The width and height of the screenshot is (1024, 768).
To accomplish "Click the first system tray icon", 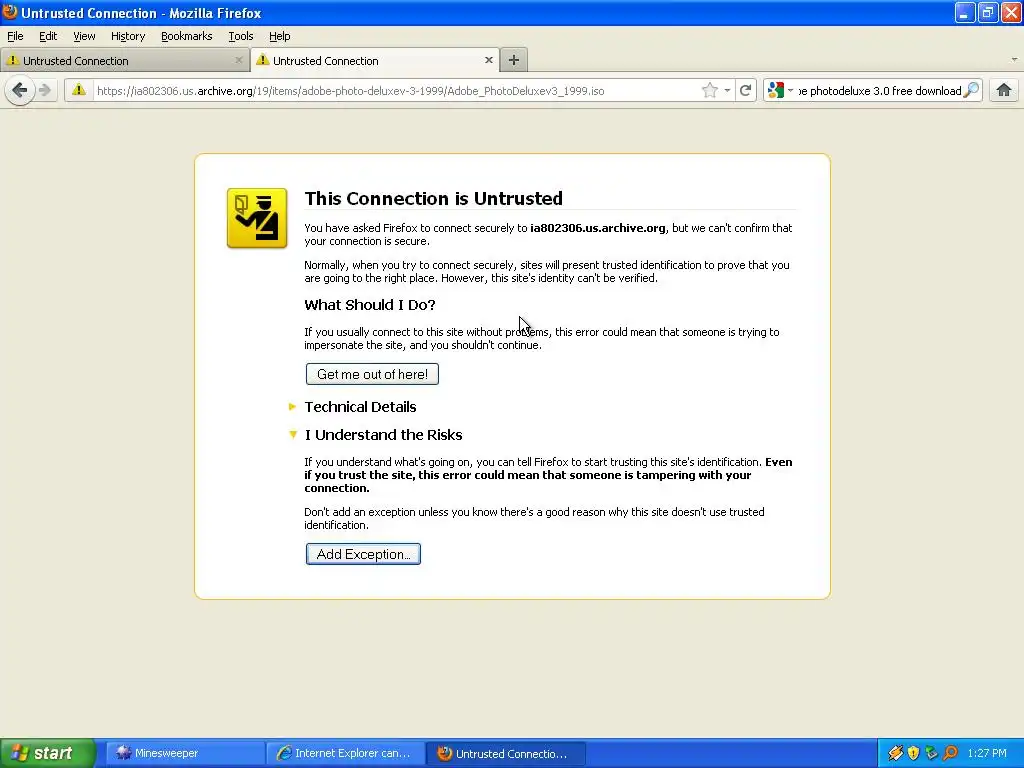I will 895,753.
